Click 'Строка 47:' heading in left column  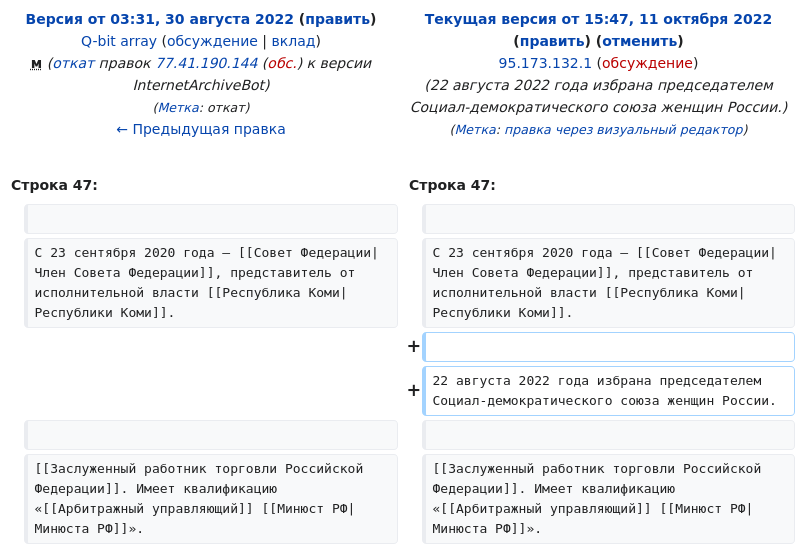(x=54, y=185)
